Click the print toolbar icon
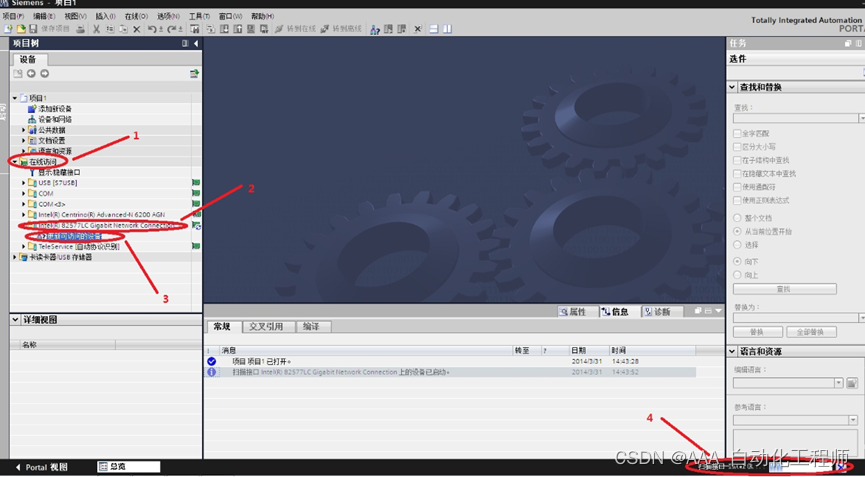The width and height of the screenshot is (865, 477). tap(81, 29)
